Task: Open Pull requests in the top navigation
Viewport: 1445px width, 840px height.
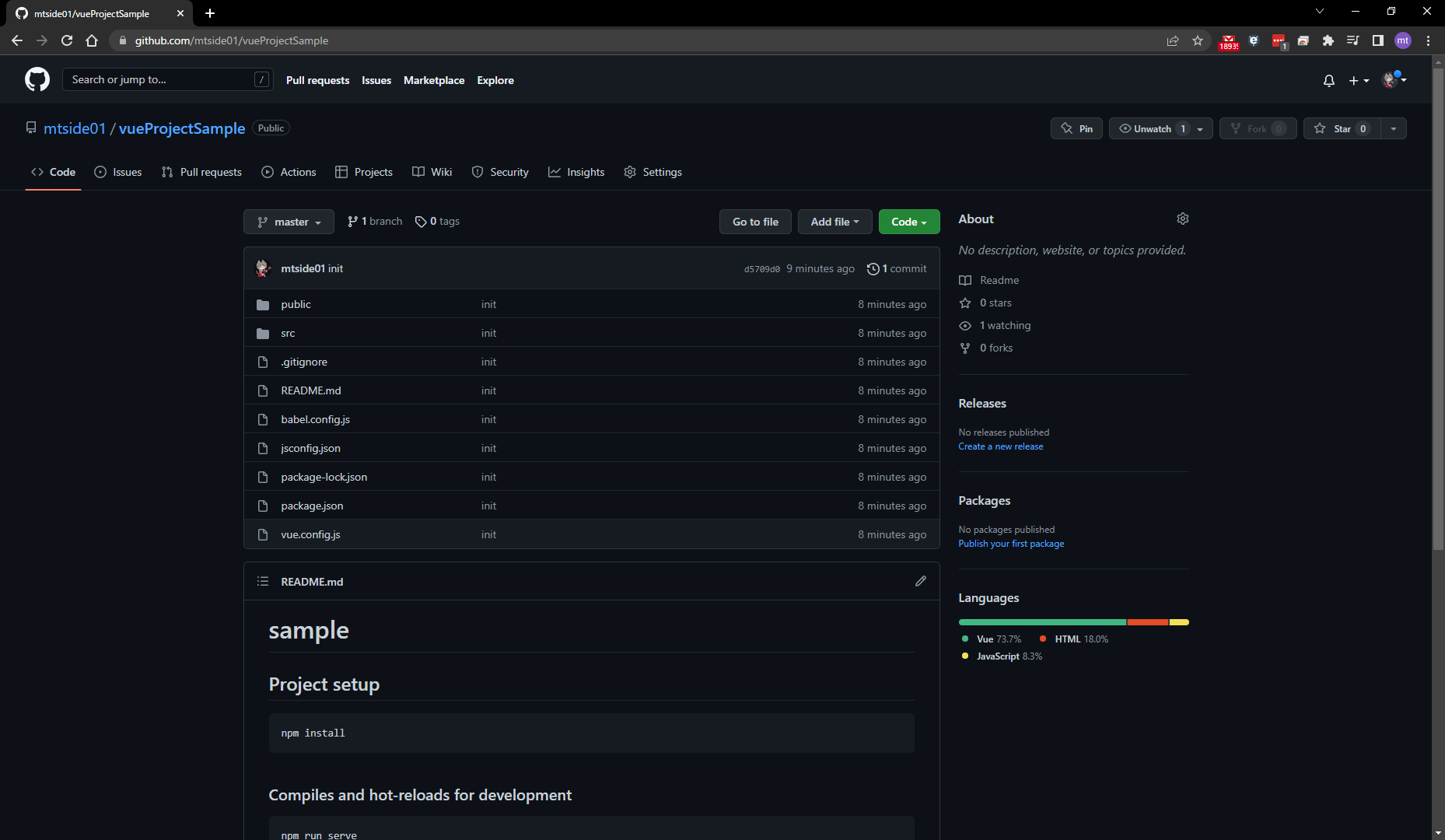Action: click(x=317, y=80)
